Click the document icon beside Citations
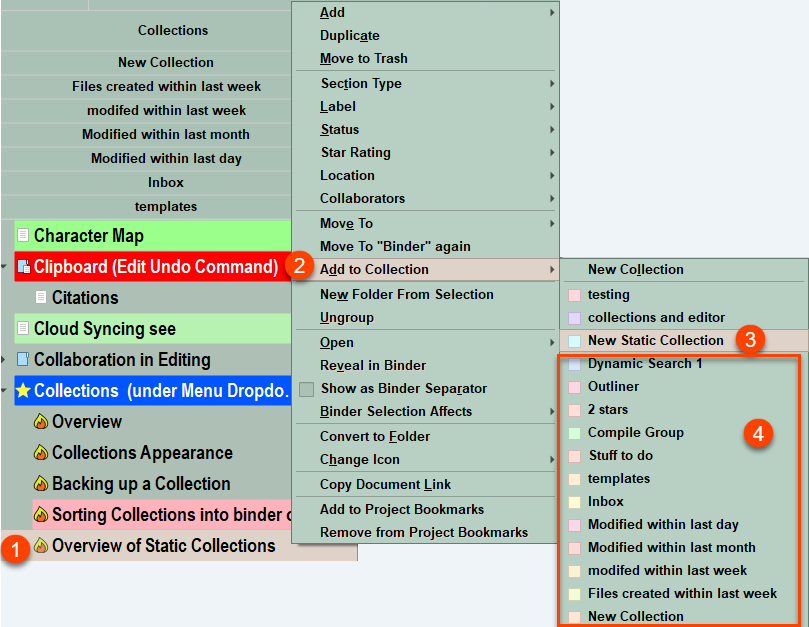Viewport: 809px width, 627px height. point(39,297)
